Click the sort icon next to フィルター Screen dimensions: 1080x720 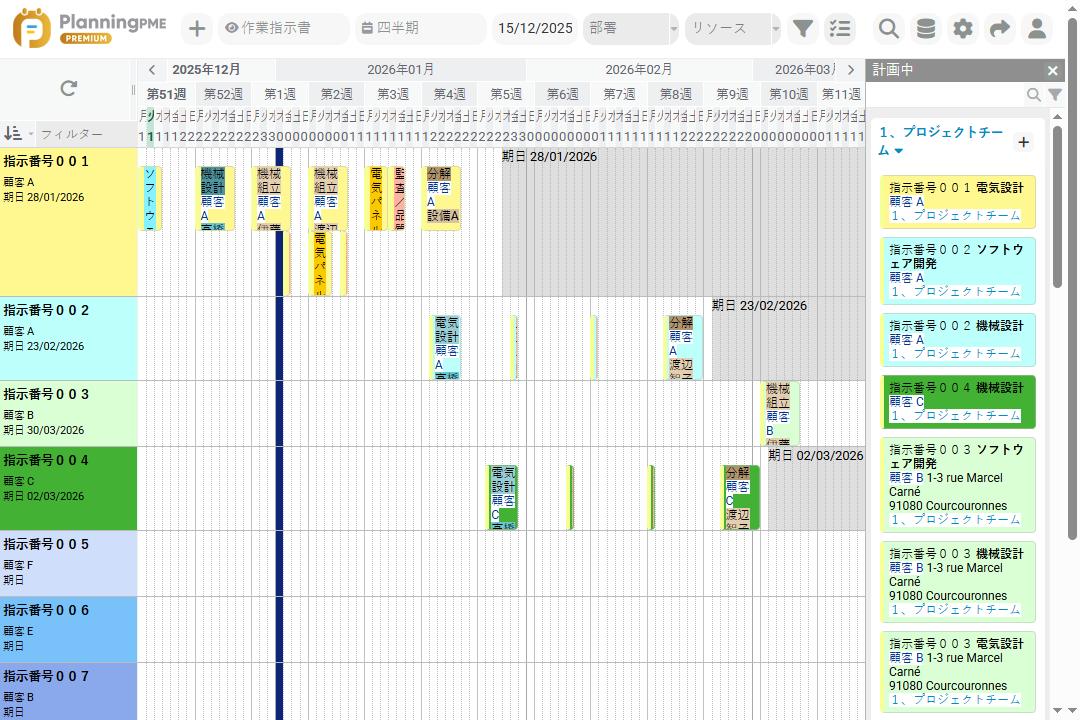click(x=15, y=133)
